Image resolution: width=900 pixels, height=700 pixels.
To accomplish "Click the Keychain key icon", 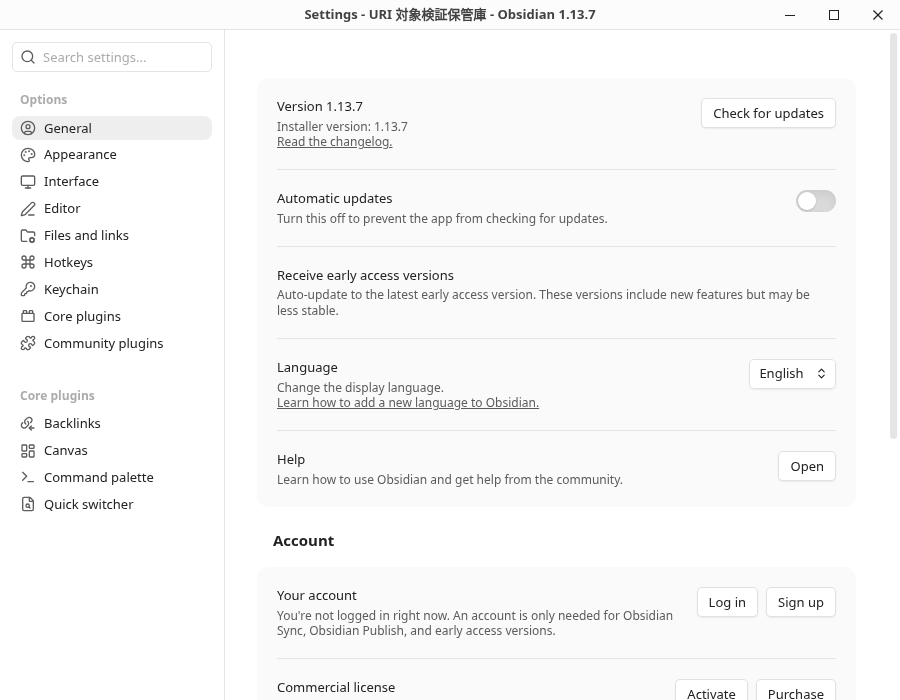I will pos(28,289).
